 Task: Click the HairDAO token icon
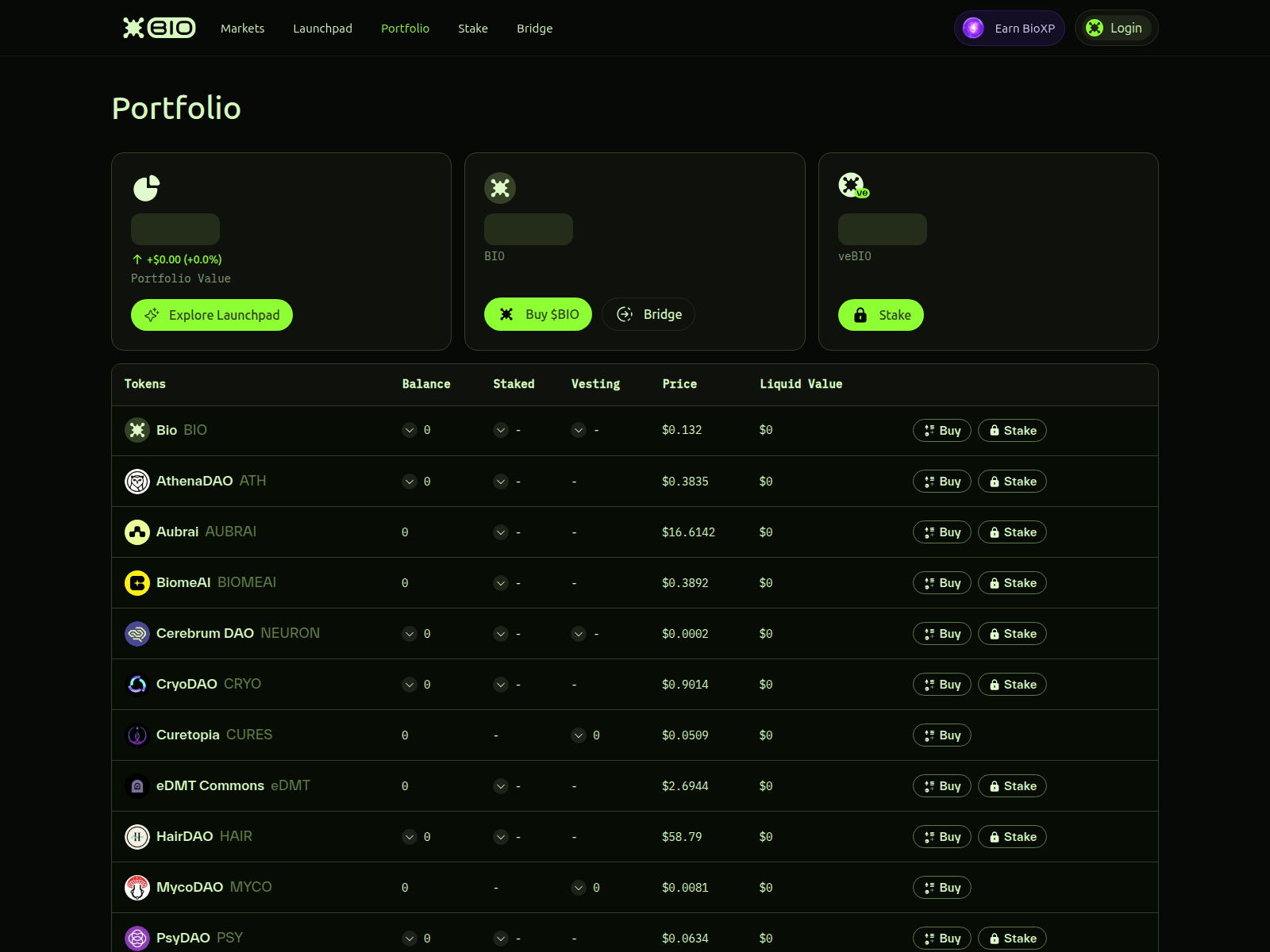137,836
